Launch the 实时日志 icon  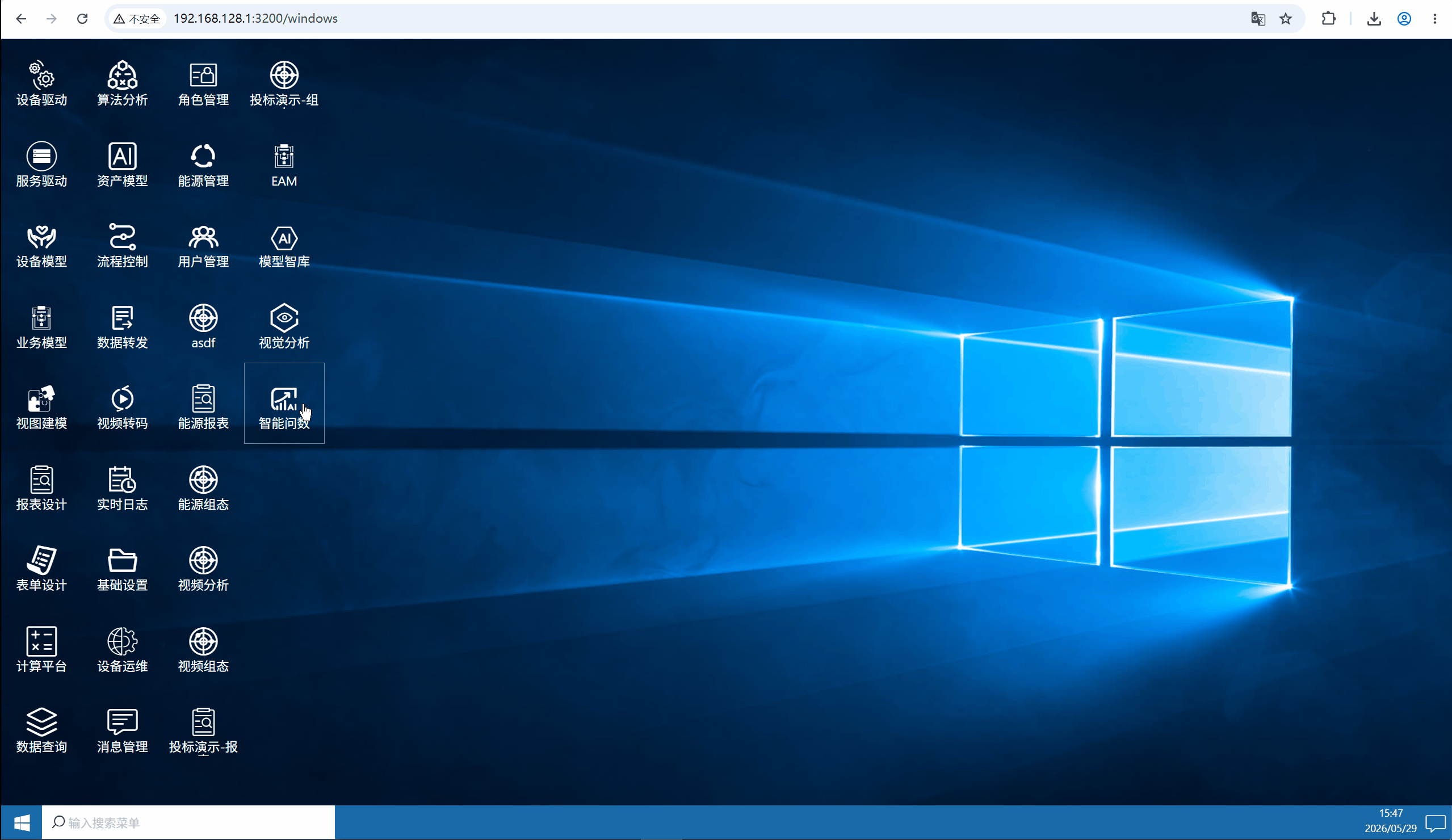pos(122,488)
